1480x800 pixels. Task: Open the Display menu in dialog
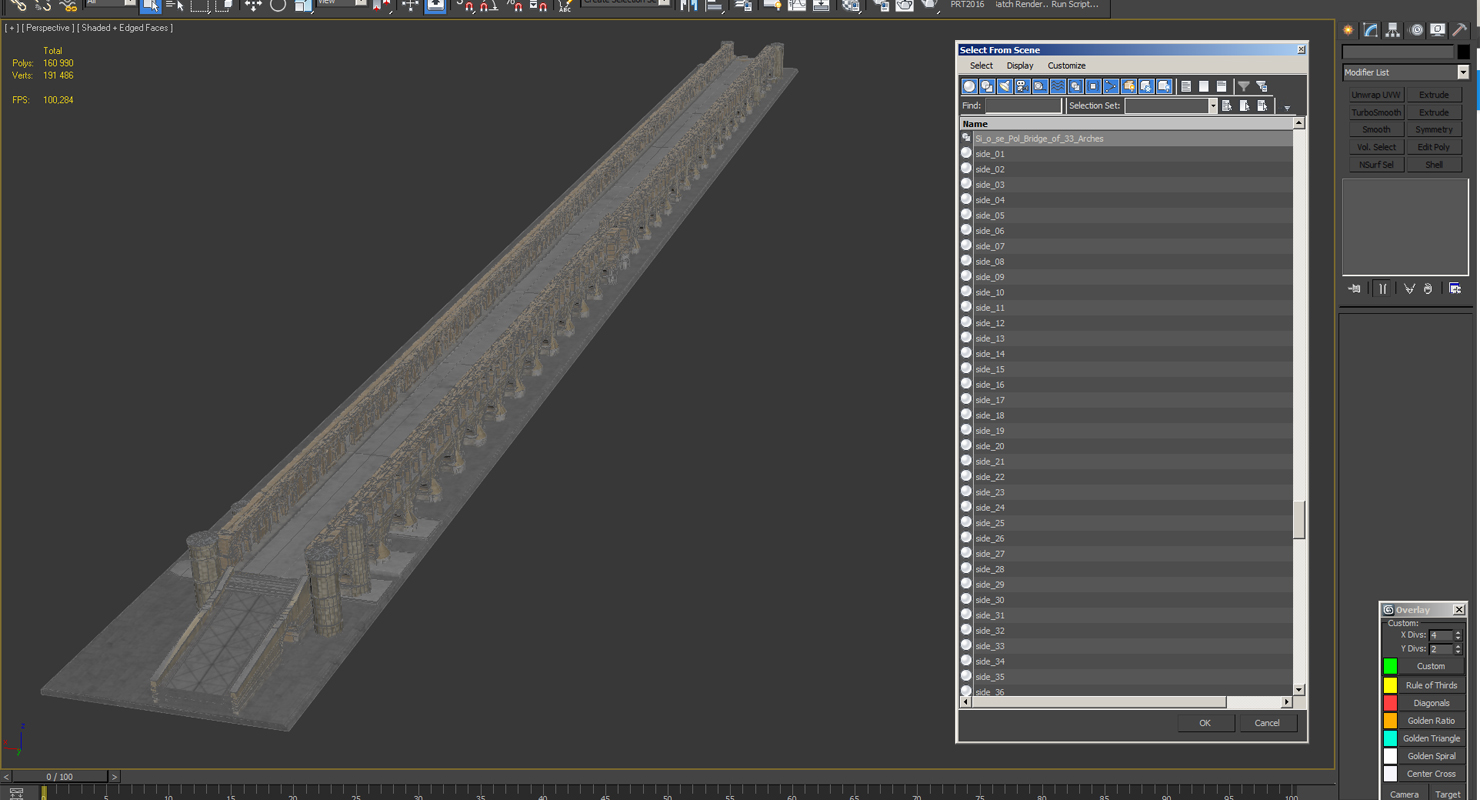(x=1020, y=66)
